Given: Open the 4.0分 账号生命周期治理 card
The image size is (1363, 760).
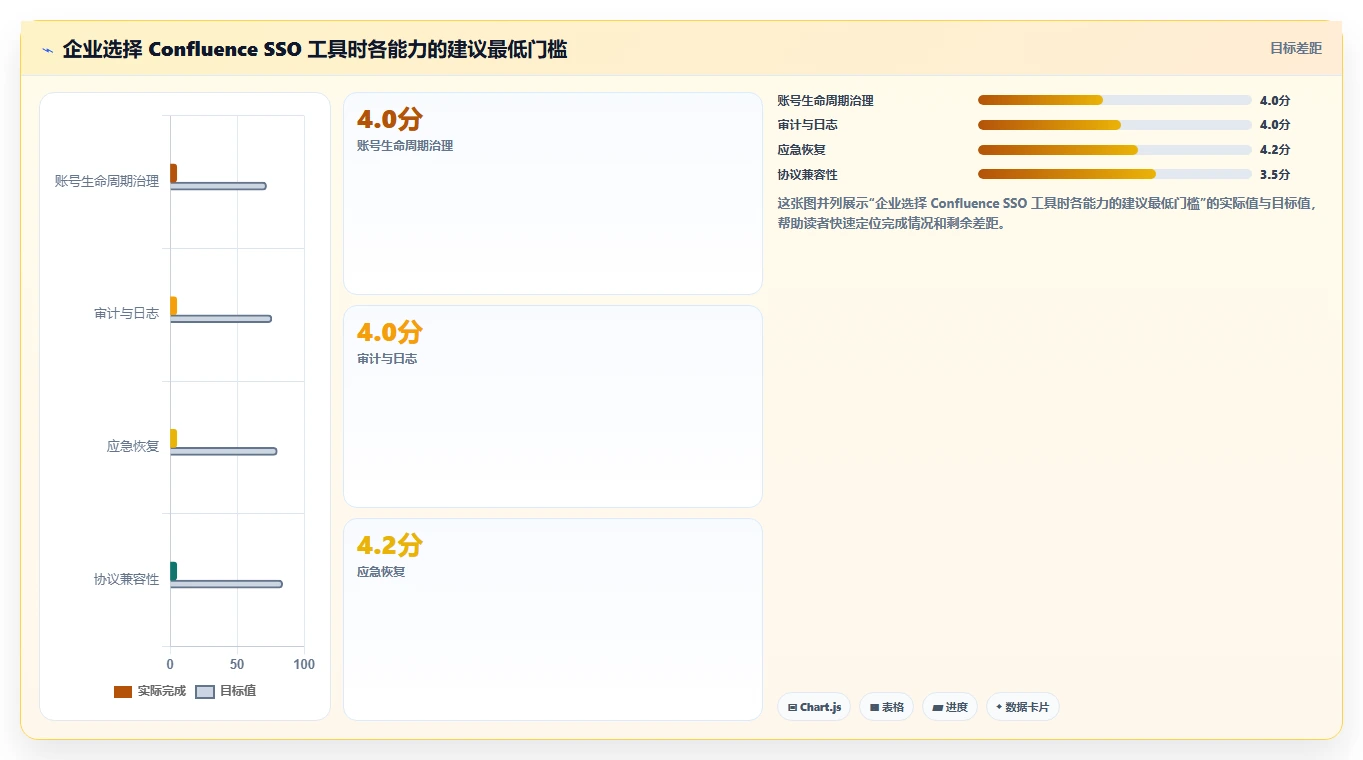Looking at the screenshot, I should click(553, 194).
